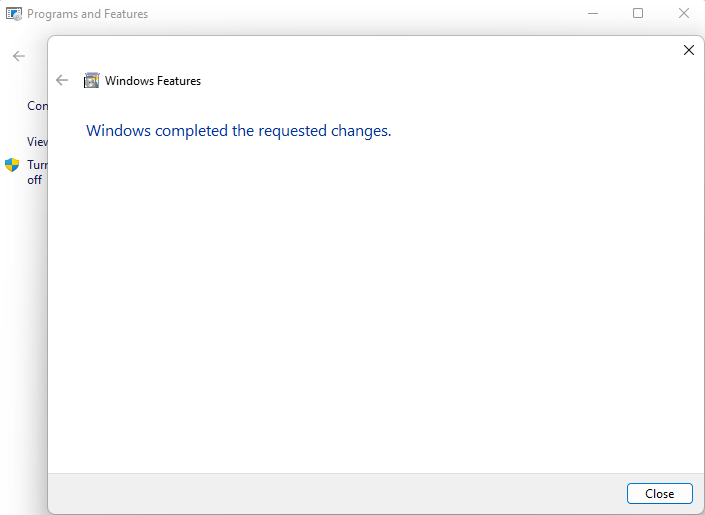
Task: Maximize the Programs and Features window
Action: pyautogui.click(x=638, y=14)
